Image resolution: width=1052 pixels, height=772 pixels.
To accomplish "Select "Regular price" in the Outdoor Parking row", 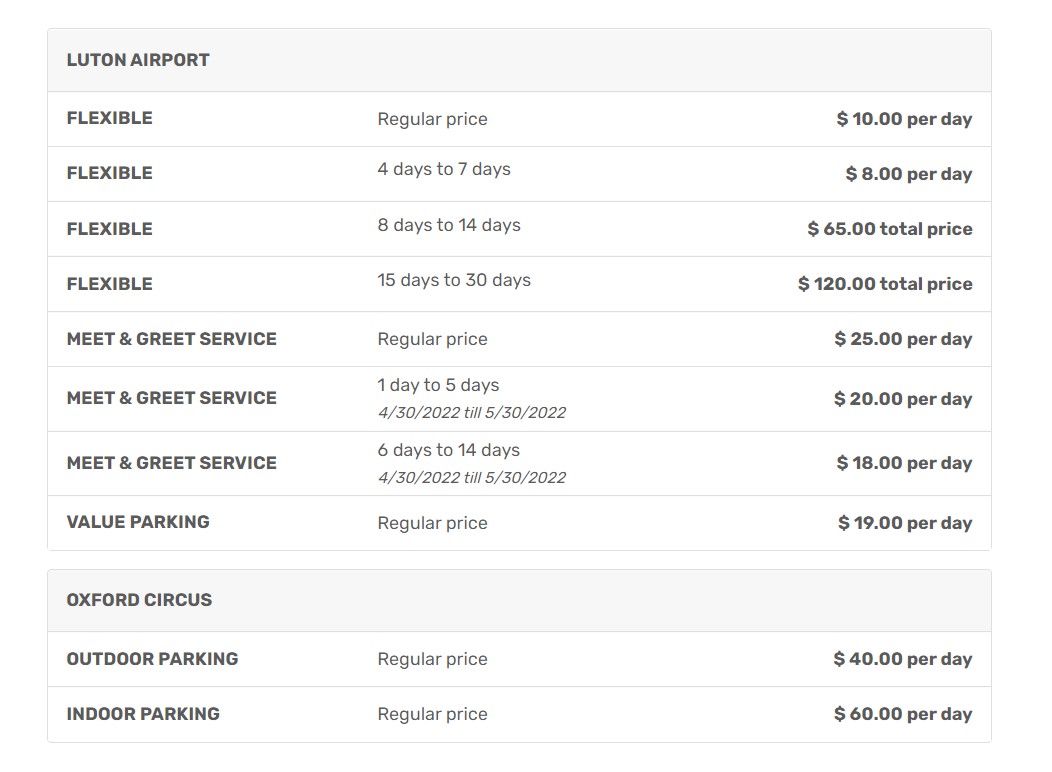I will 432,659.
